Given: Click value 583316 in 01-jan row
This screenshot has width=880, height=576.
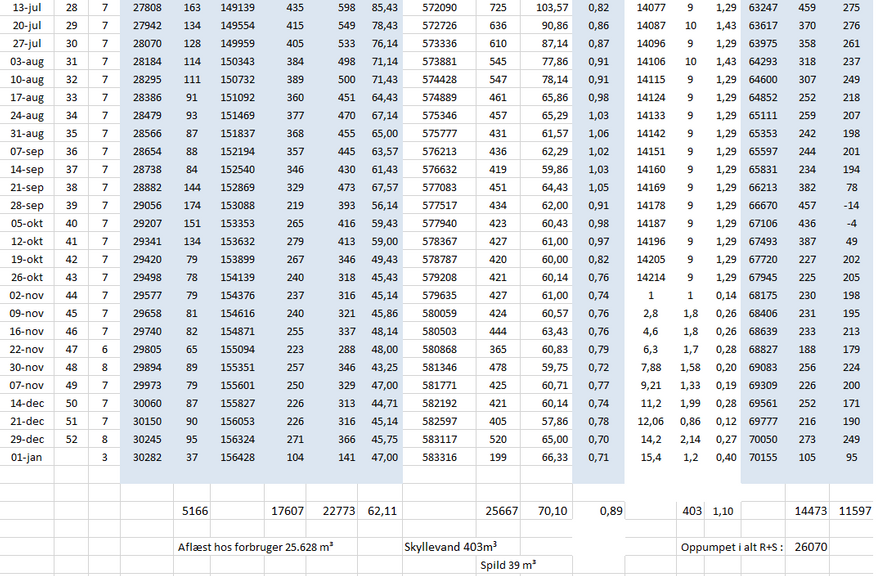Looking at the screenshot, I should (x=439, y=457).
